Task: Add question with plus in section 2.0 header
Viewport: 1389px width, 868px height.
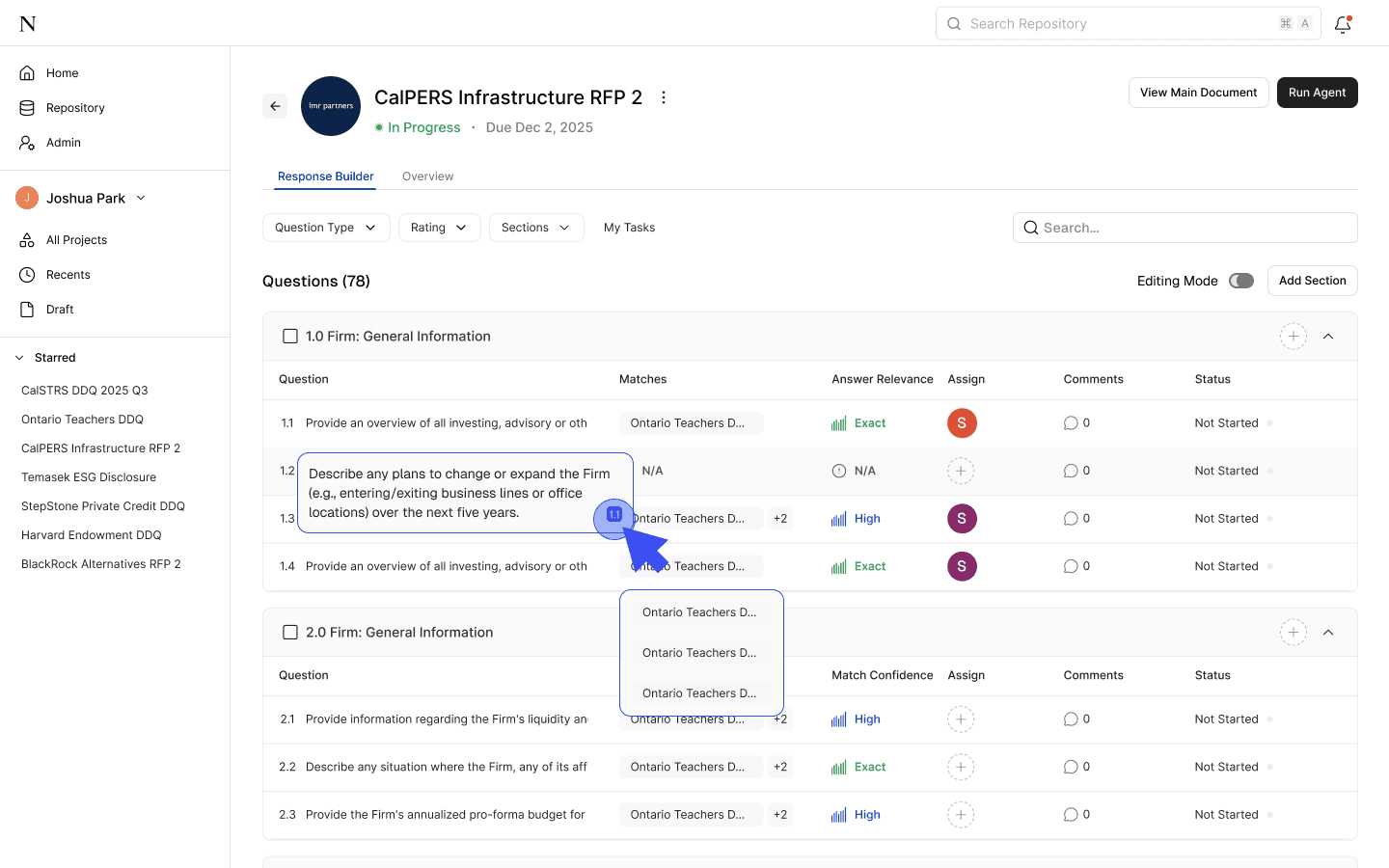Action: 1293,633
